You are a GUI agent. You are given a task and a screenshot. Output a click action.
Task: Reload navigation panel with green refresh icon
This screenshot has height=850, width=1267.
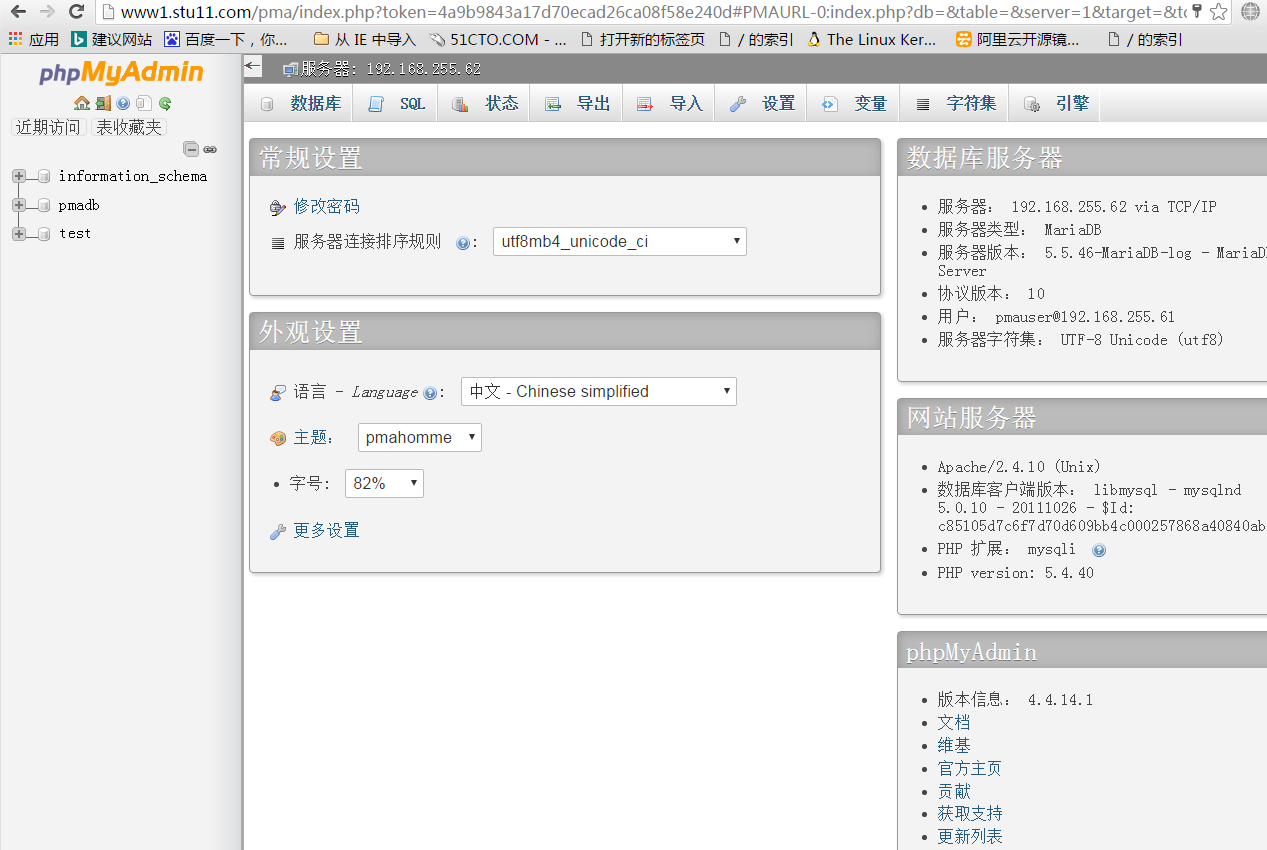click(165, 103)
